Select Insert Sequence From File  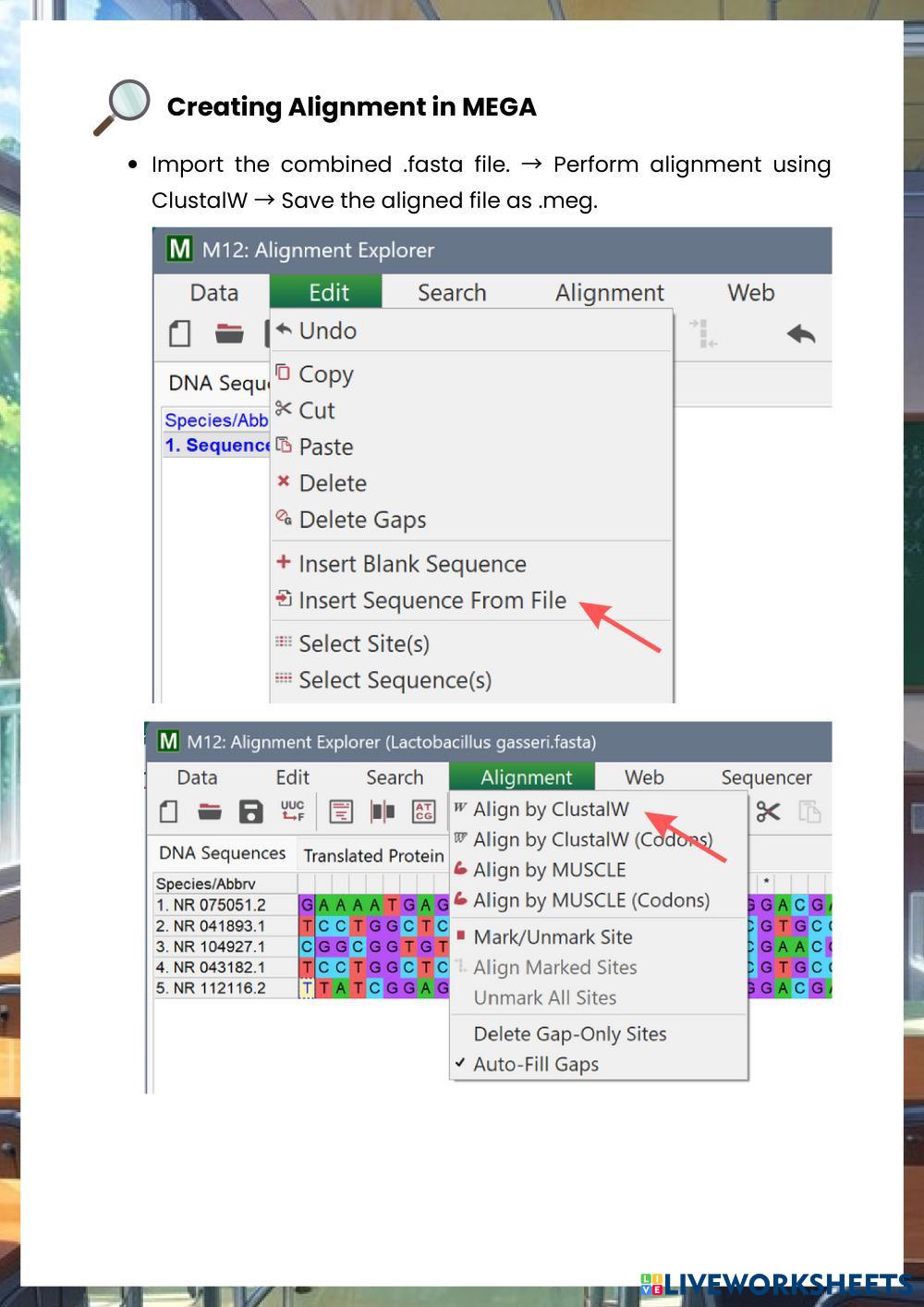coord(432,600)
